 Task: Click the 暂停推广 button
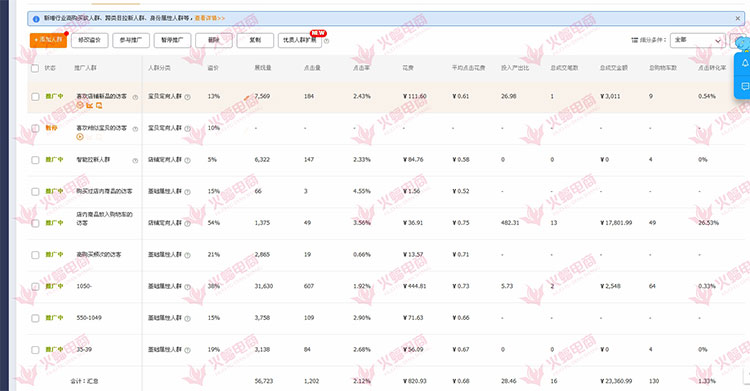pyautogui.click(x=172, y=40)
